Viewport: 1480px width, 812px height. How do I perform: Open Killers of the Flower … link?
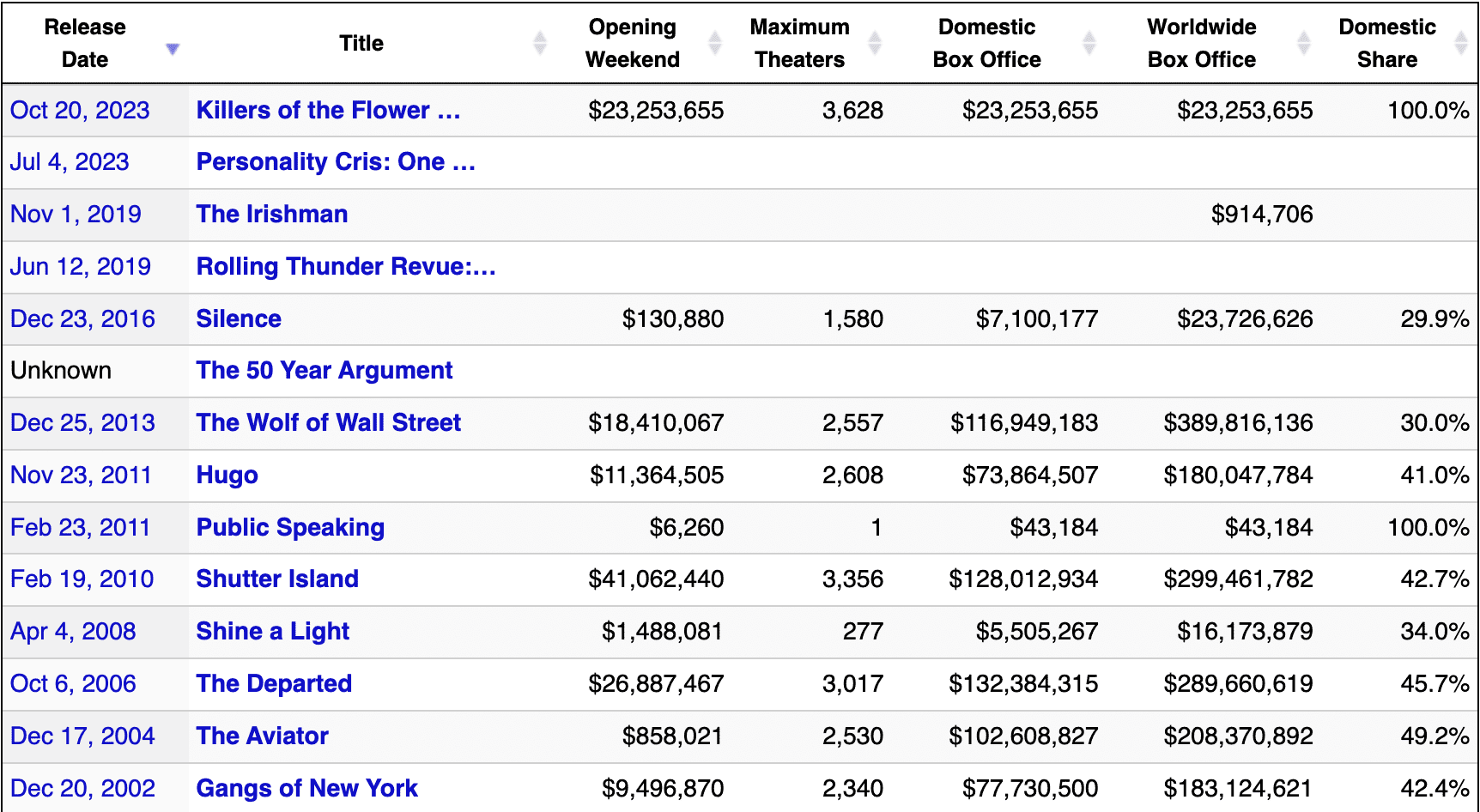(x=328, y=110)
